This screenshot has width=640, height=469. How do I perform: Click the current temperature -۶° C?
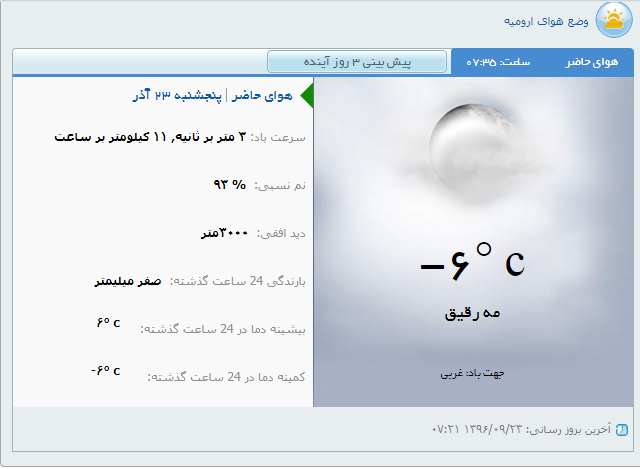[x=473, y=262]
